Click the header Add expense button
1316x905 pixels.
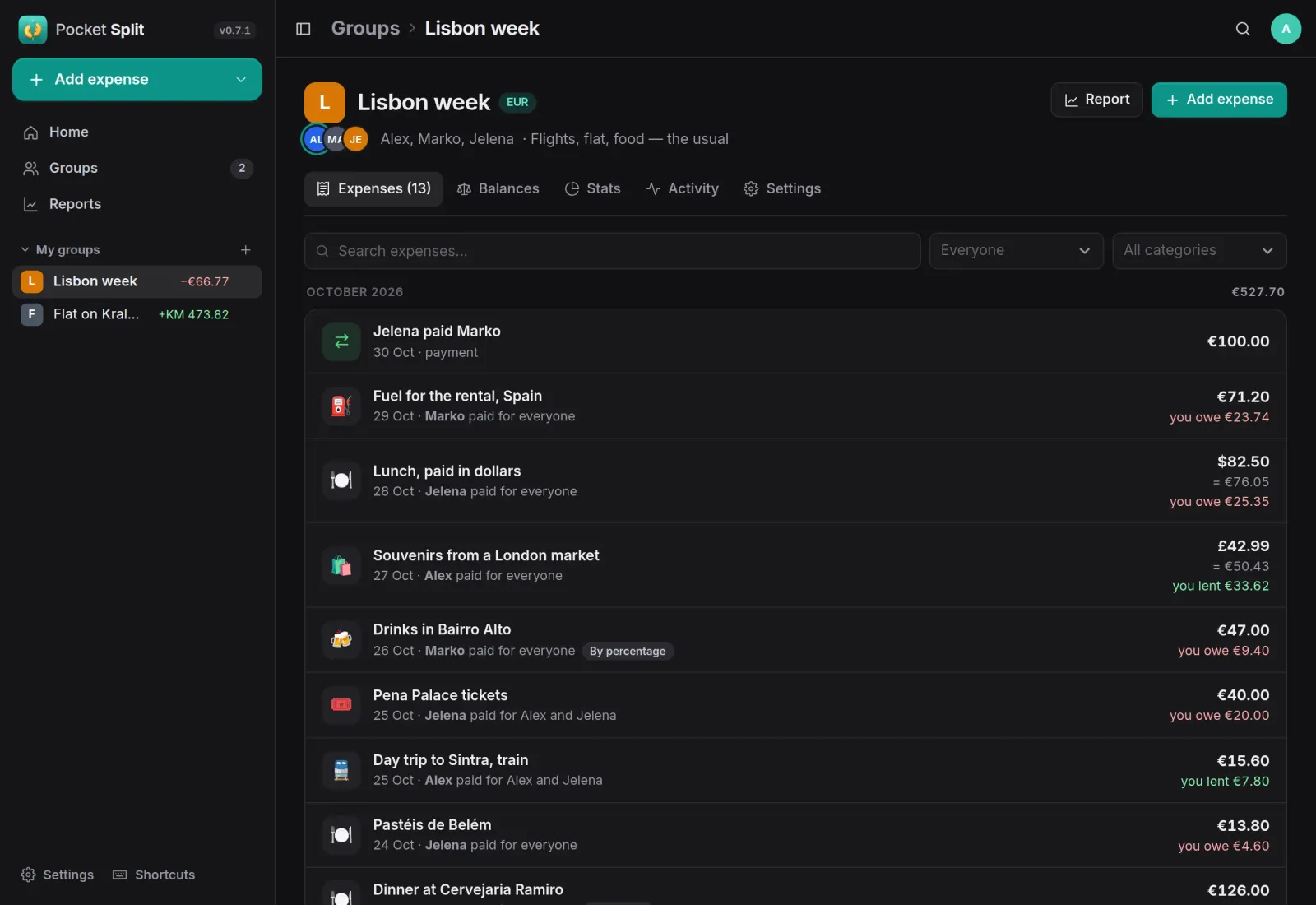point(1219,100)
